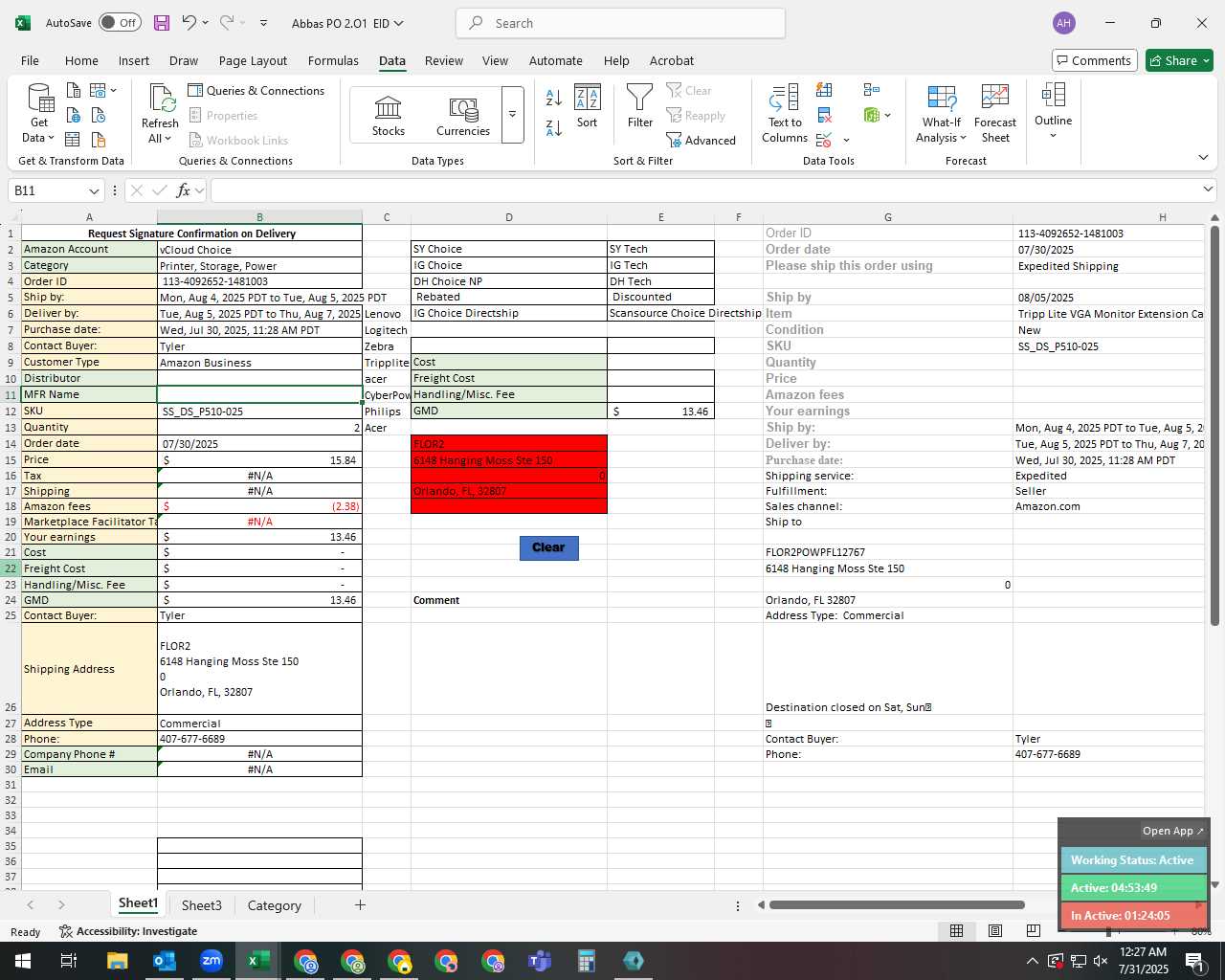This screenshot has width=1225, height=980.
Task: Expand the Data Types gallery
Action: pyautogui.click(x=512, y=115)
